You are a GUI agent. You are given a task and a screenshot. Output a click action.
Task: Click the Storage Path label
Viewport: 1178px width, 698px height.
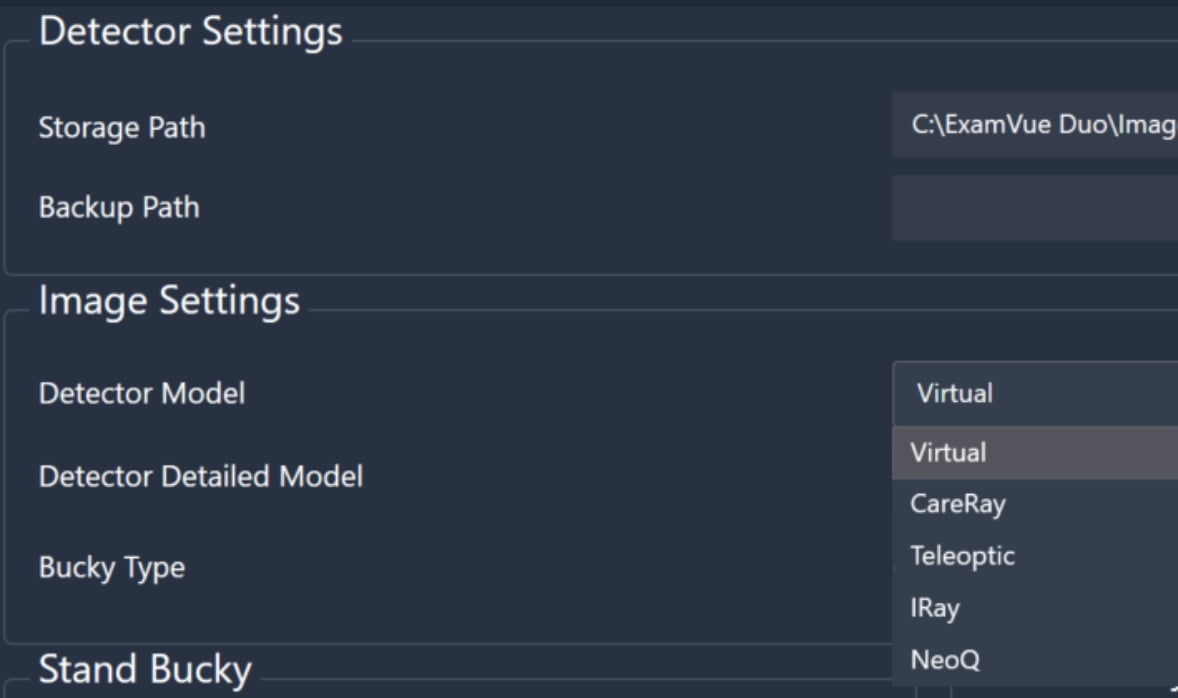pos(121,128)
